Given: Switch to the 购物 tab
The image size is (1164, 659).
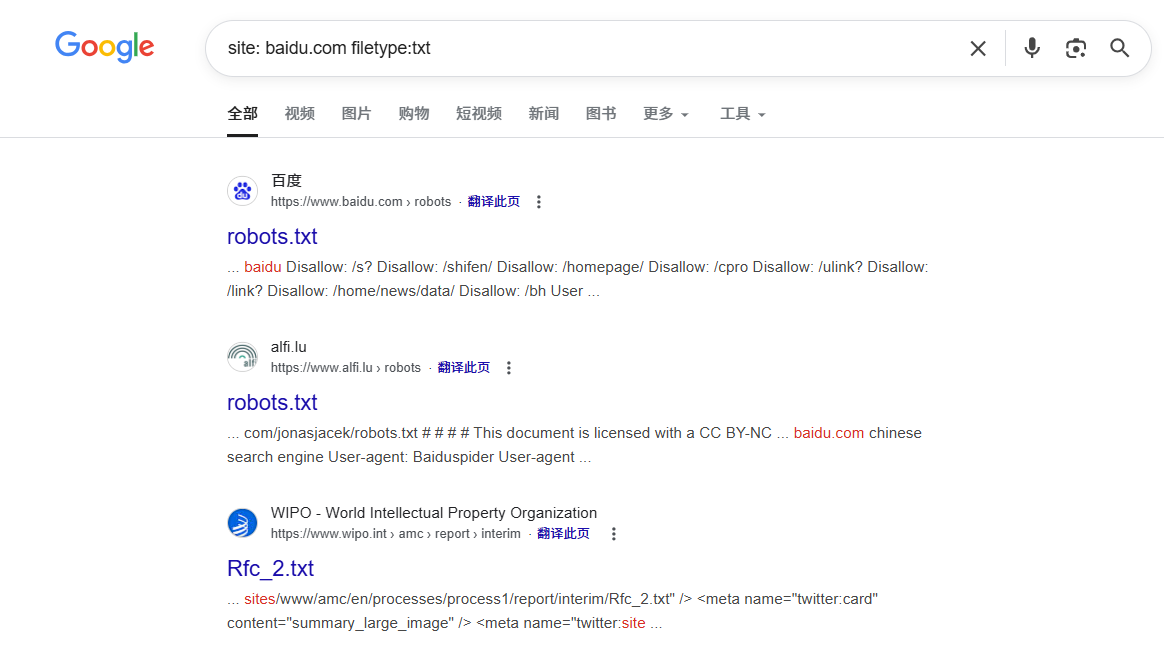Looking at the screenshot, I should coord(413,114).
